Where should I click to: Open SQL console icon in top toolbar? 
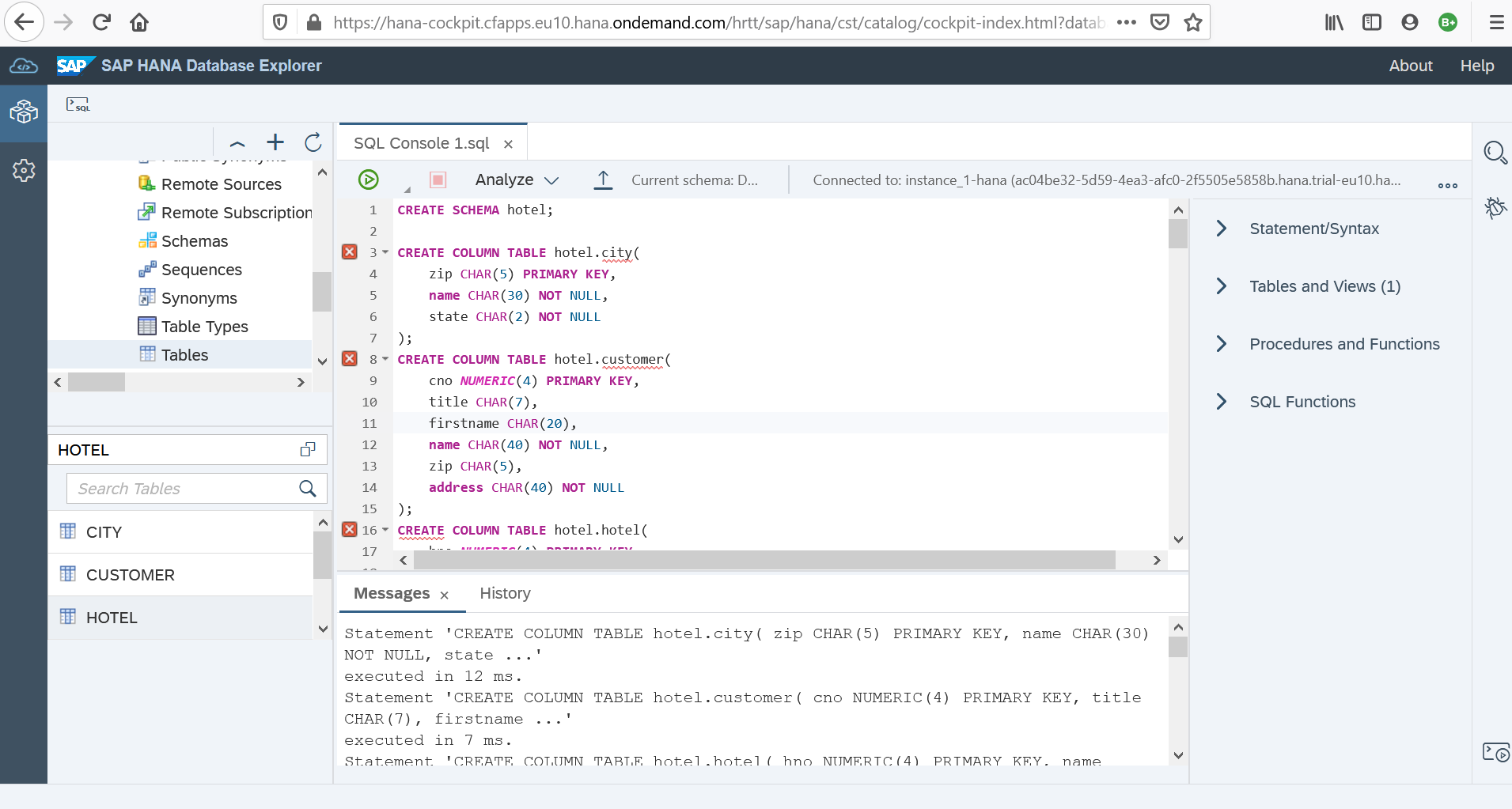pyautogui.click(x=78, y=104)
